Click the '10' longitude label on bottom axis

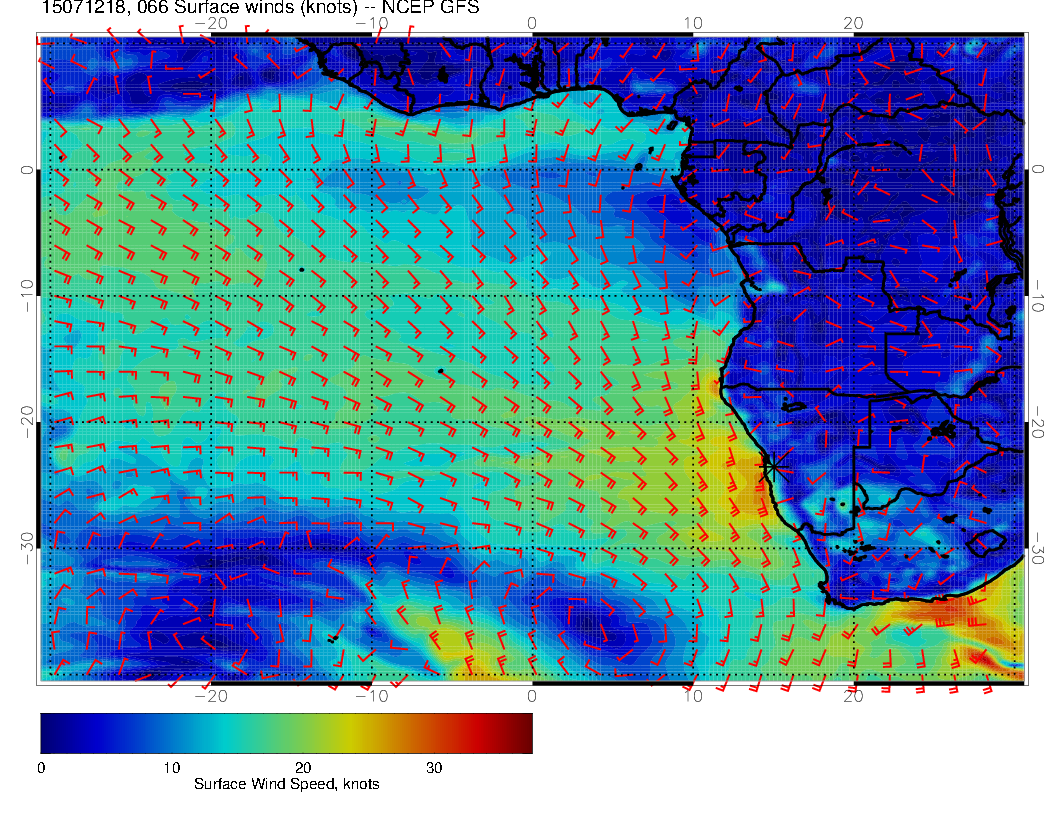693,696
